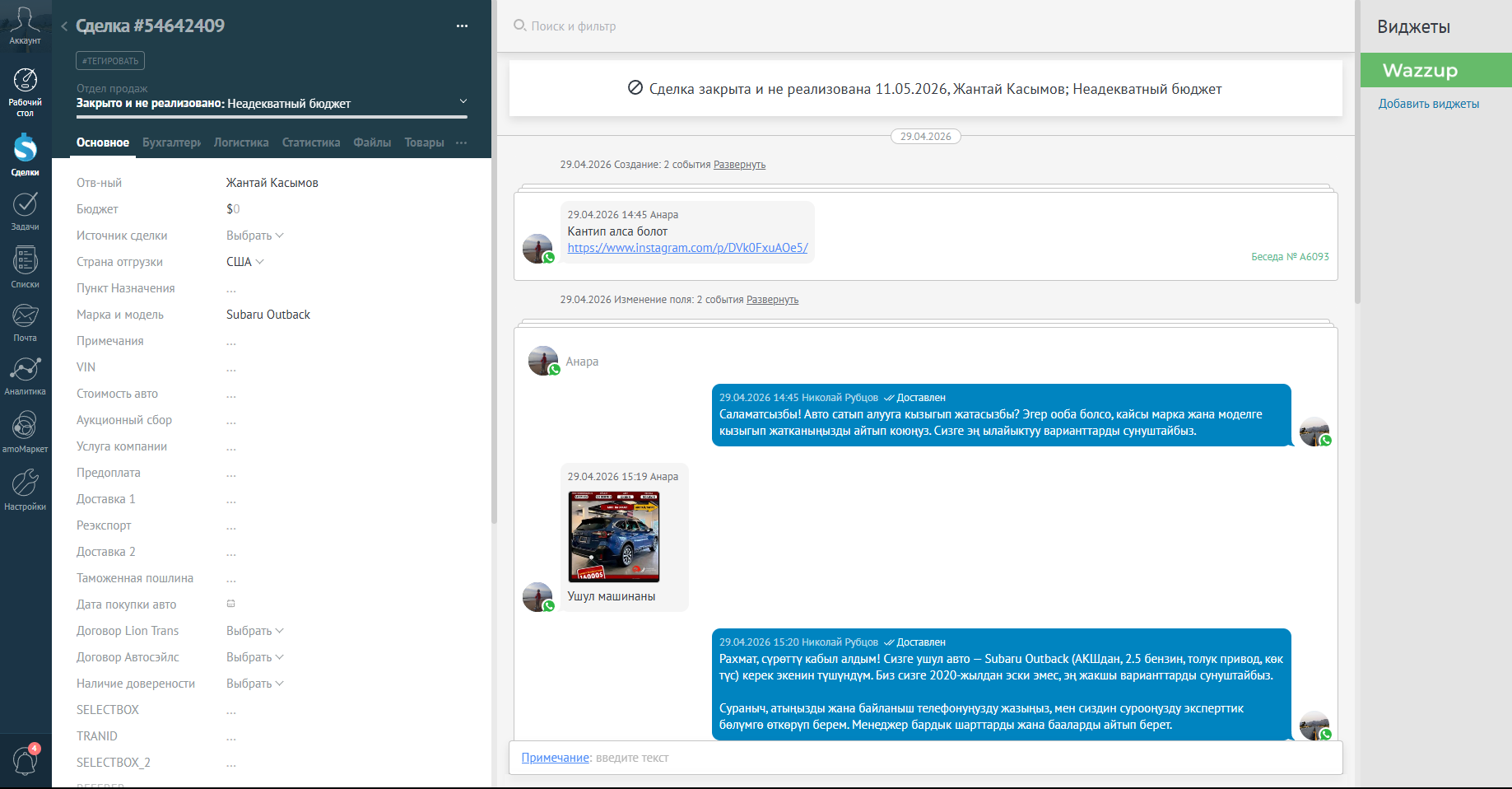
Task: Click search magnifier icon
Action: pos(519,26)
